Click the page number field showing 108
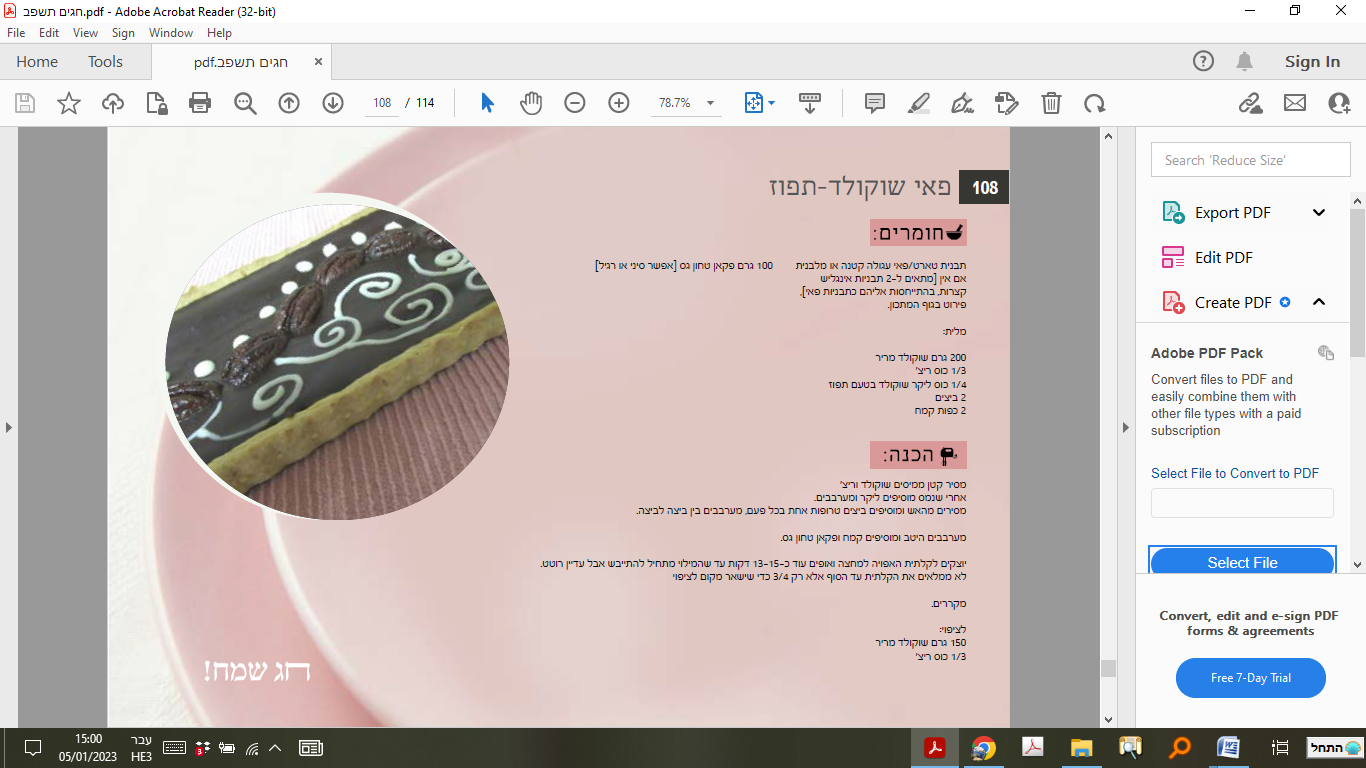 pos(382,103)
